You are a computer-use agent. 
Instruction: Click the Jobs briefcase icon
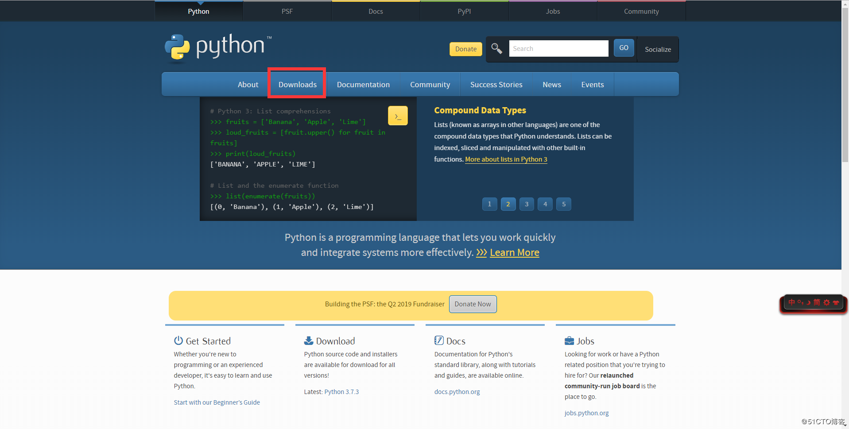[x=569, y=341]
